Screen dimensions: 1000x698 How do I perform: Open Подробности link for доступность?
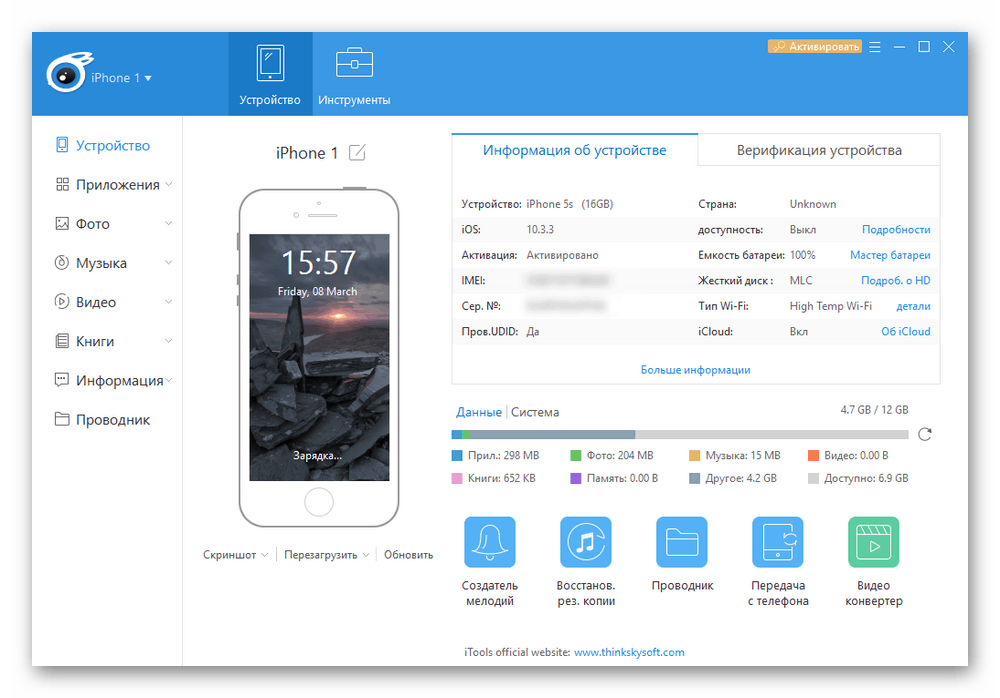(896, 230)
